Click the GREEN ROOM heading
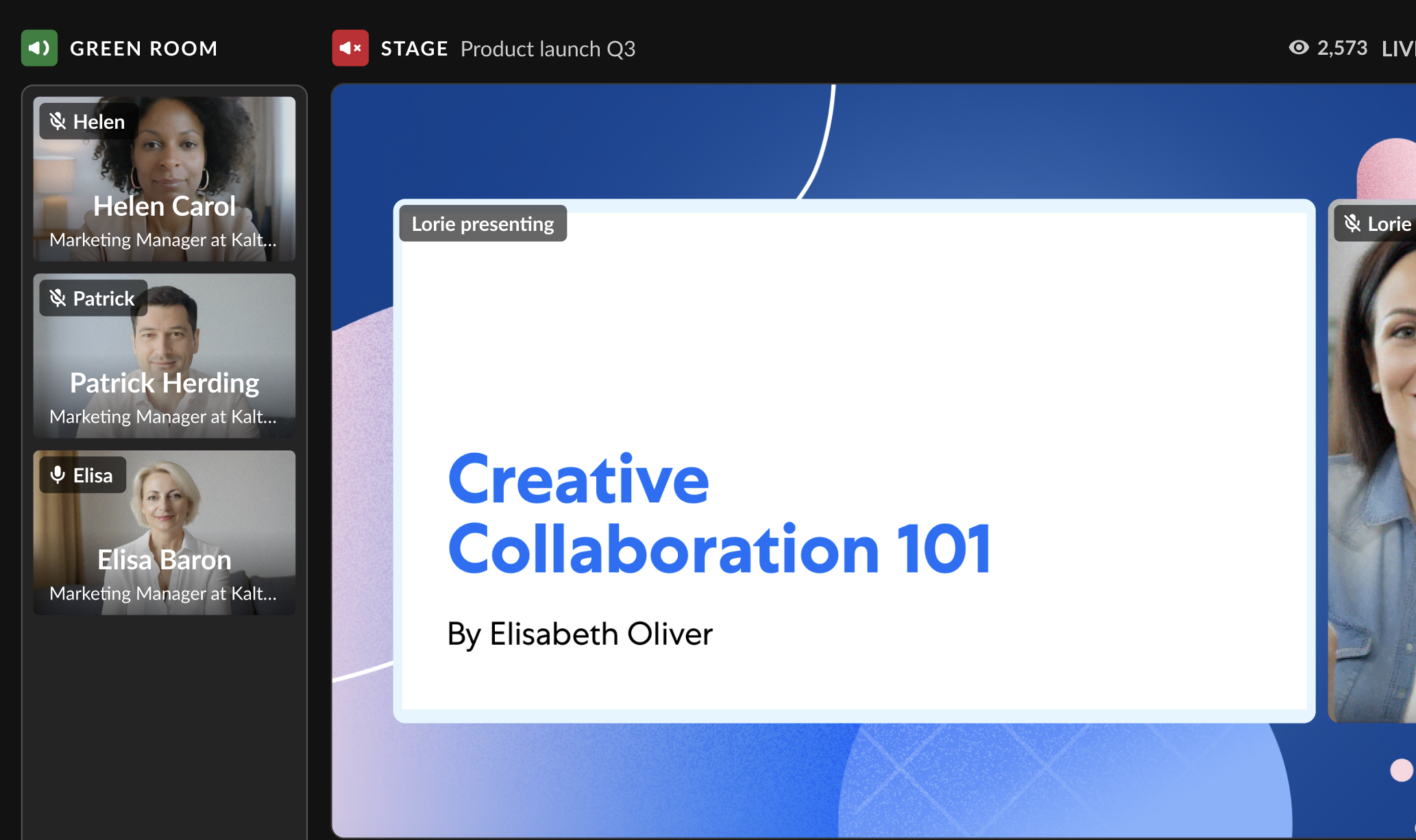The image size is (1416, 840). (x=144, y=49)
